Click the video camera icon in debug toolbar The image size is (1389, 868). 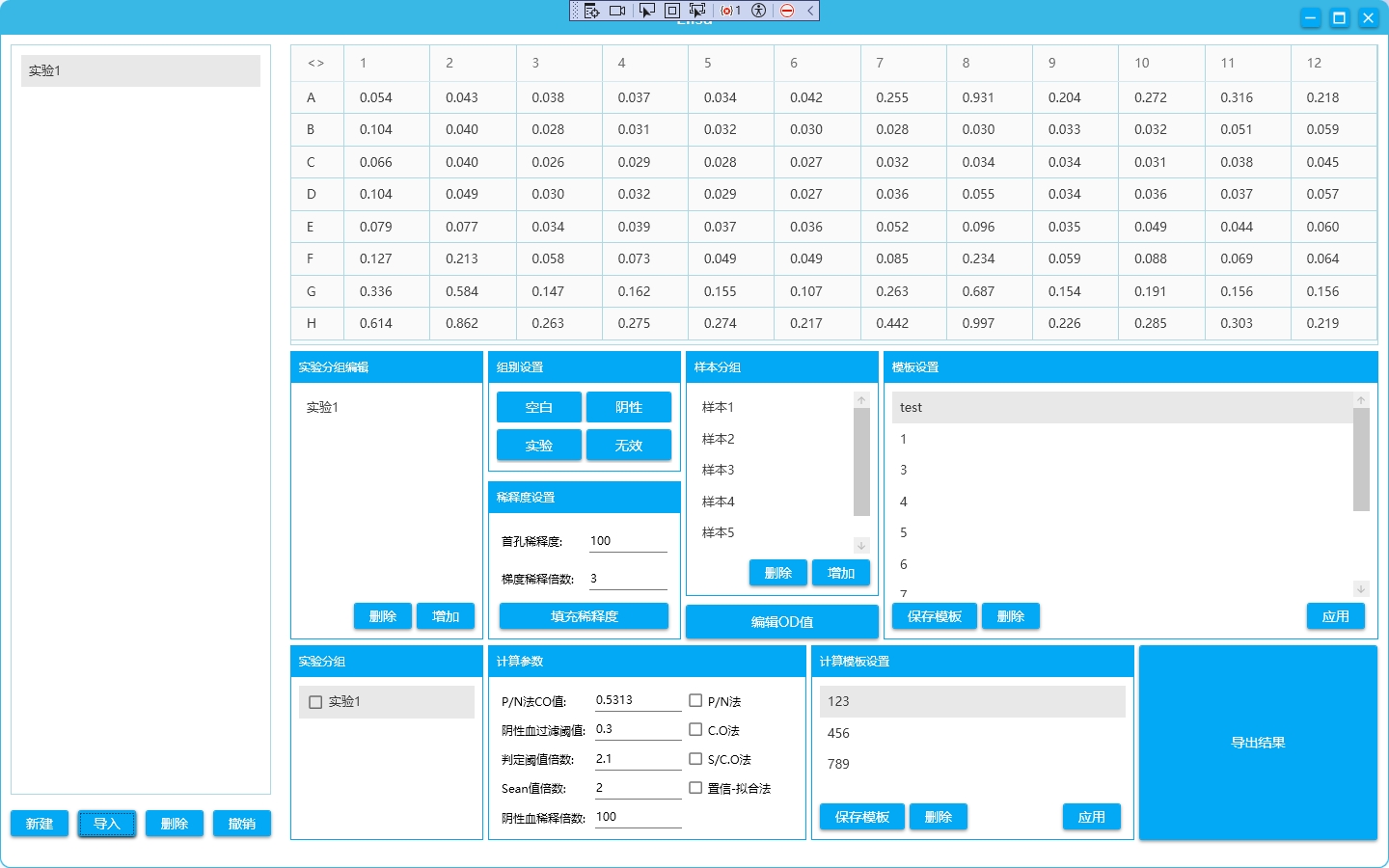coord(618,11)
